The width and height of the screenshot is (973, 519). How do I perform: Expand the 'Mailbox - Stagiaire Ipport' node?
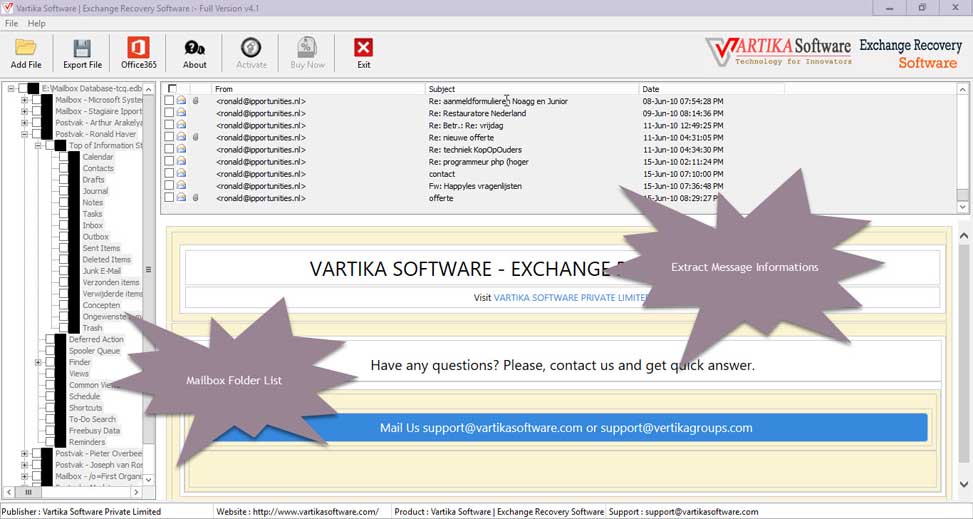24,111
